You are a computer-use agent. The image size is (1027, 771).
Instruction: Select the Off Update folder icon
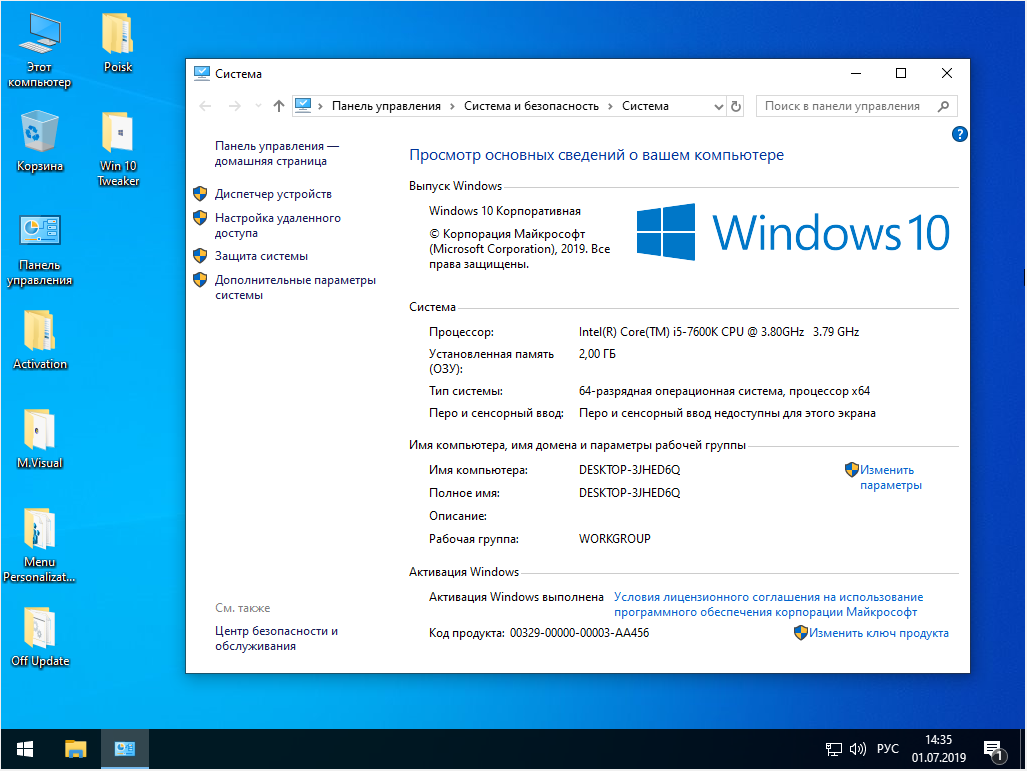(39, 637)
